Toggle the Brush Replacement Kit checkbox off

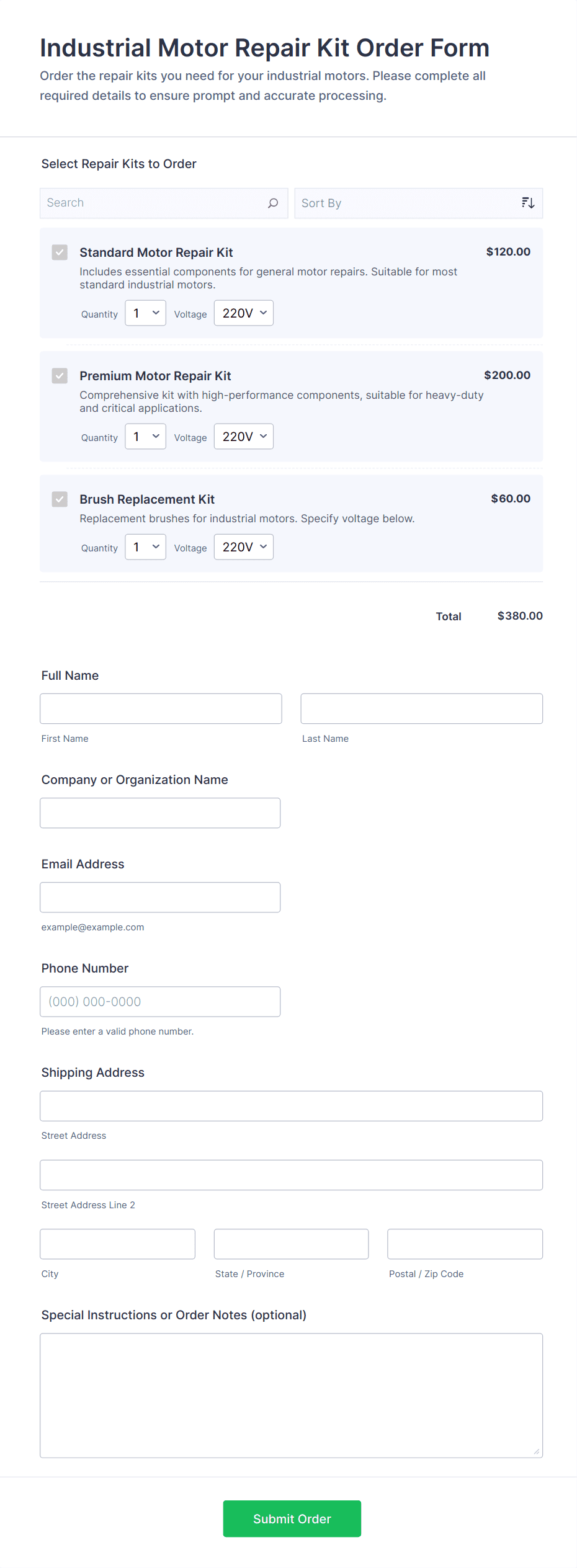[60, 499]
